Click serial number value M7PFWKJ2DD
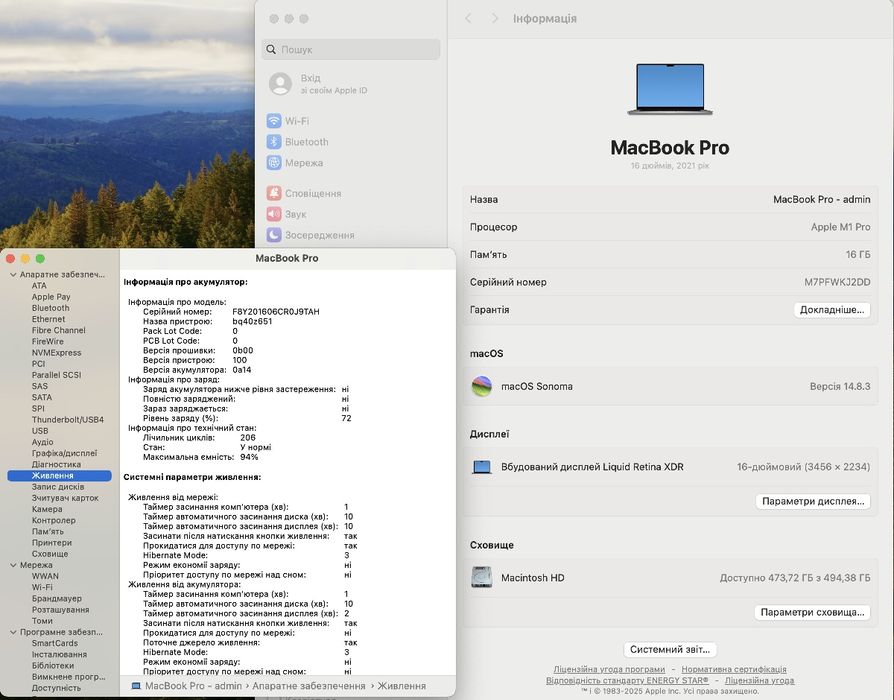 [x=837, y=282]
